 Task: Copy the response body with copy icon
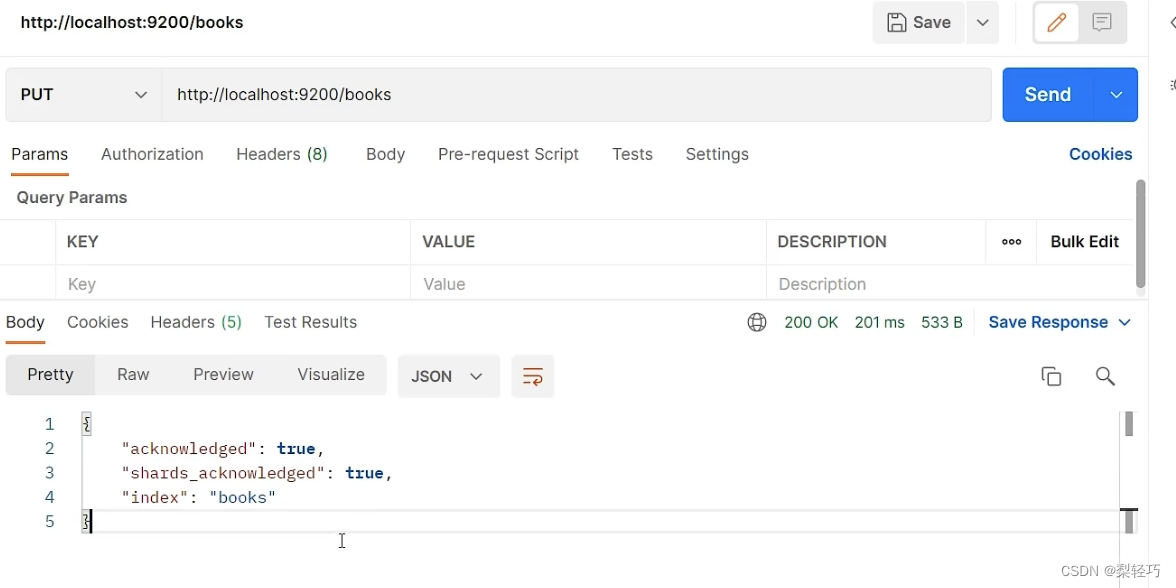tap(1051, 376)
